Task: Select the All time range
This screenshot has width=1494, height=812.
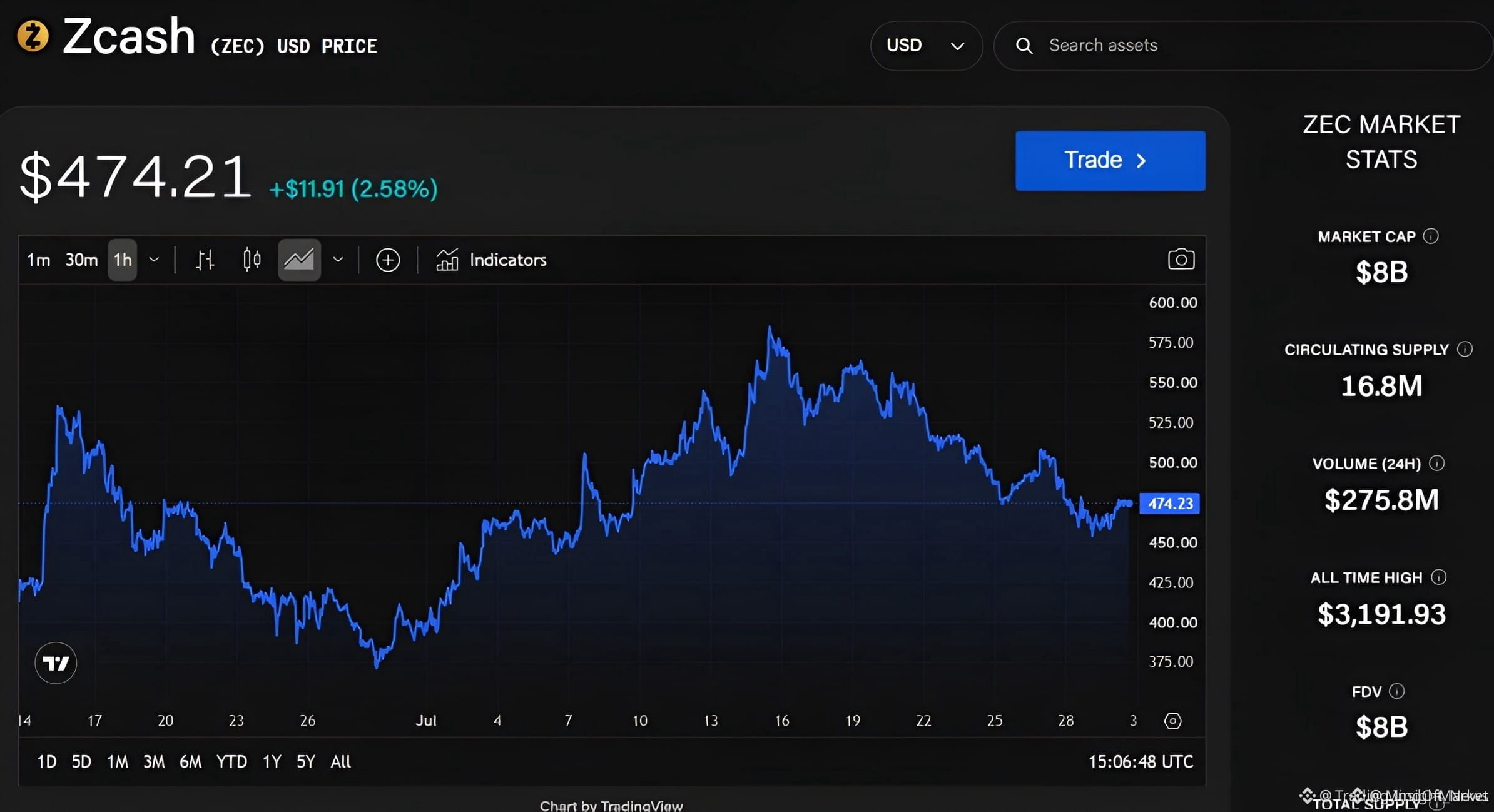Action: [341, 761]
